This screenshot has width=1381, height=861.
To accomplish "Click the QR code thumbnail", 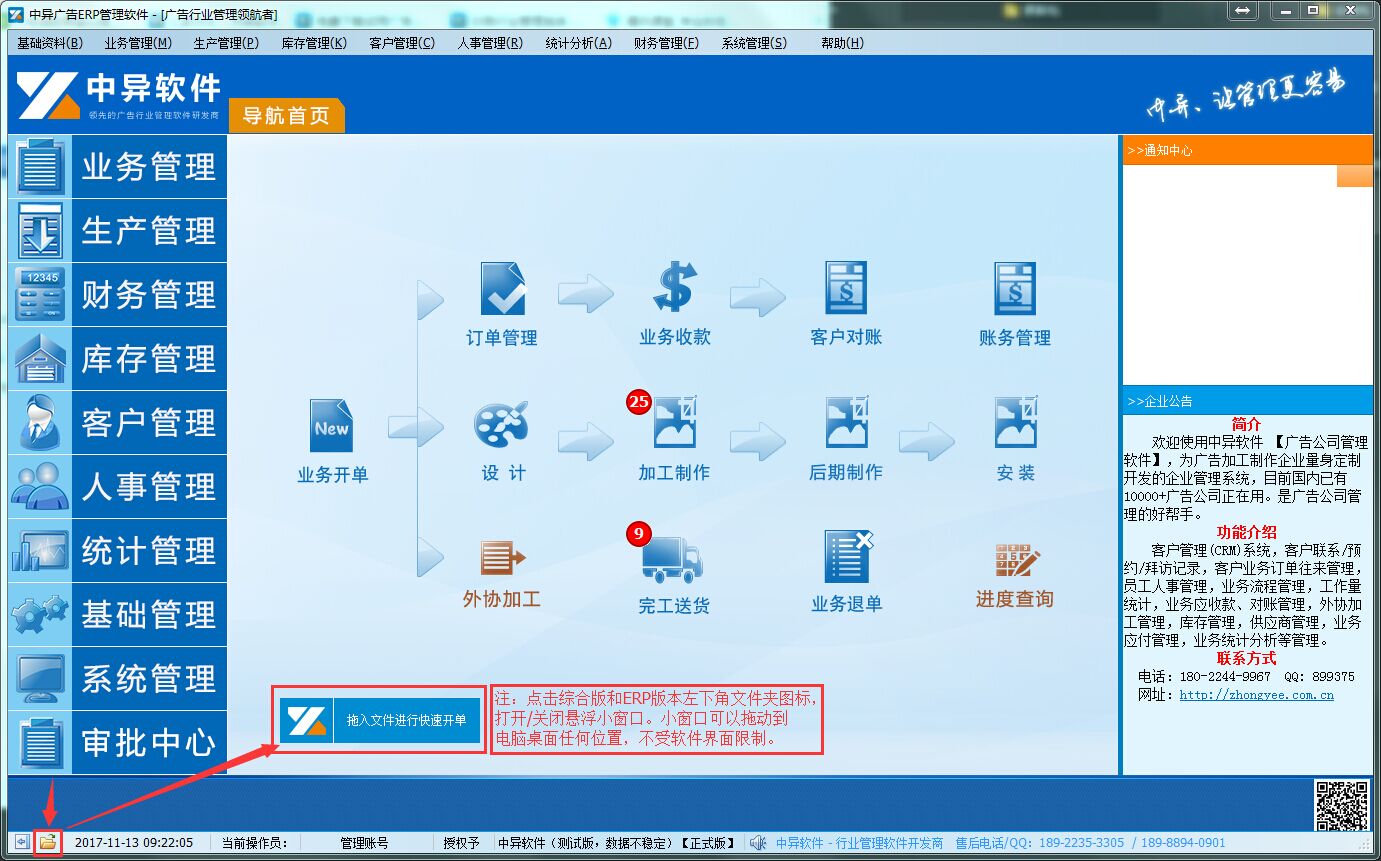I will [x=1341, y=805].
